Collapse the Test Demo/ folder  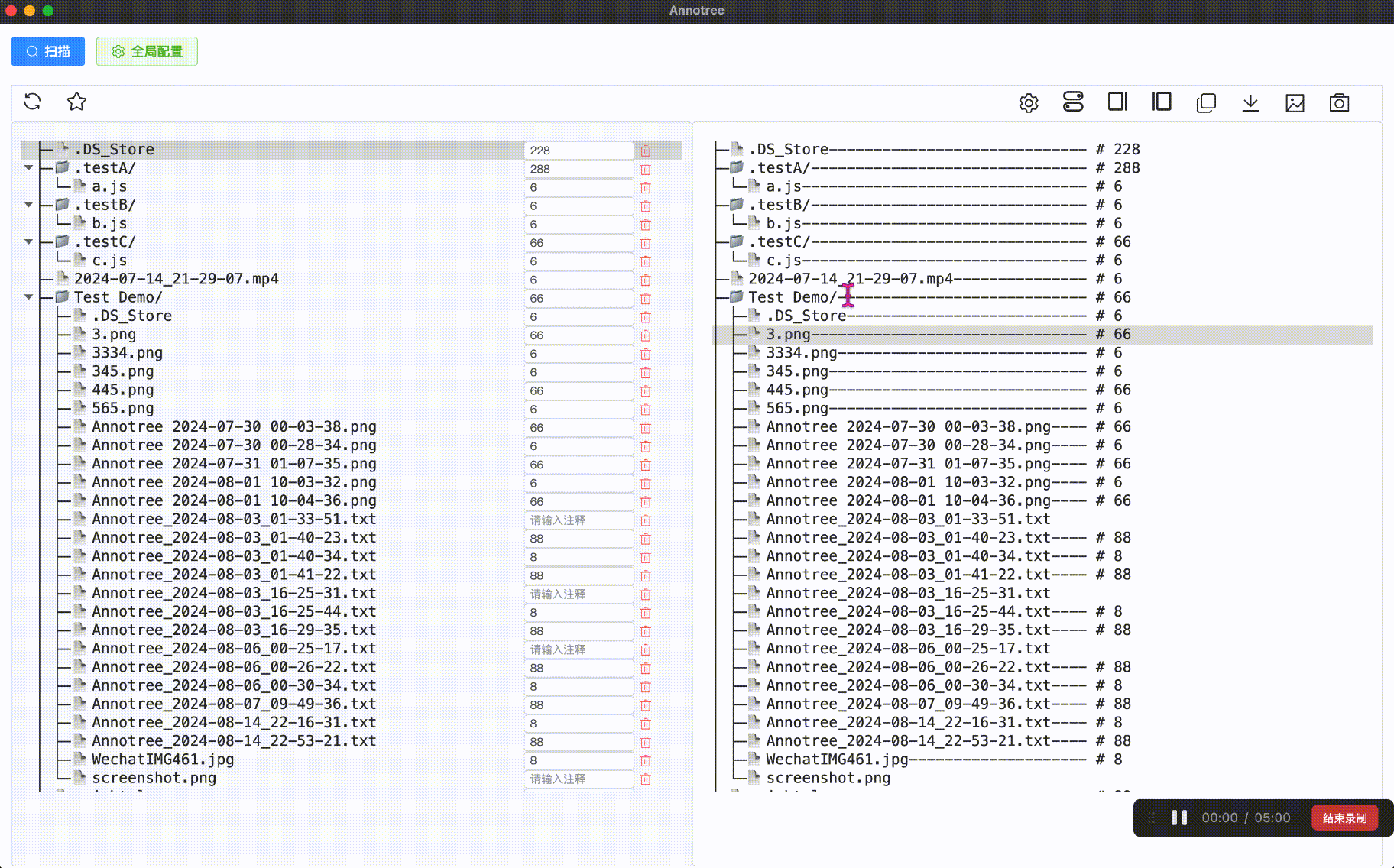29,297
